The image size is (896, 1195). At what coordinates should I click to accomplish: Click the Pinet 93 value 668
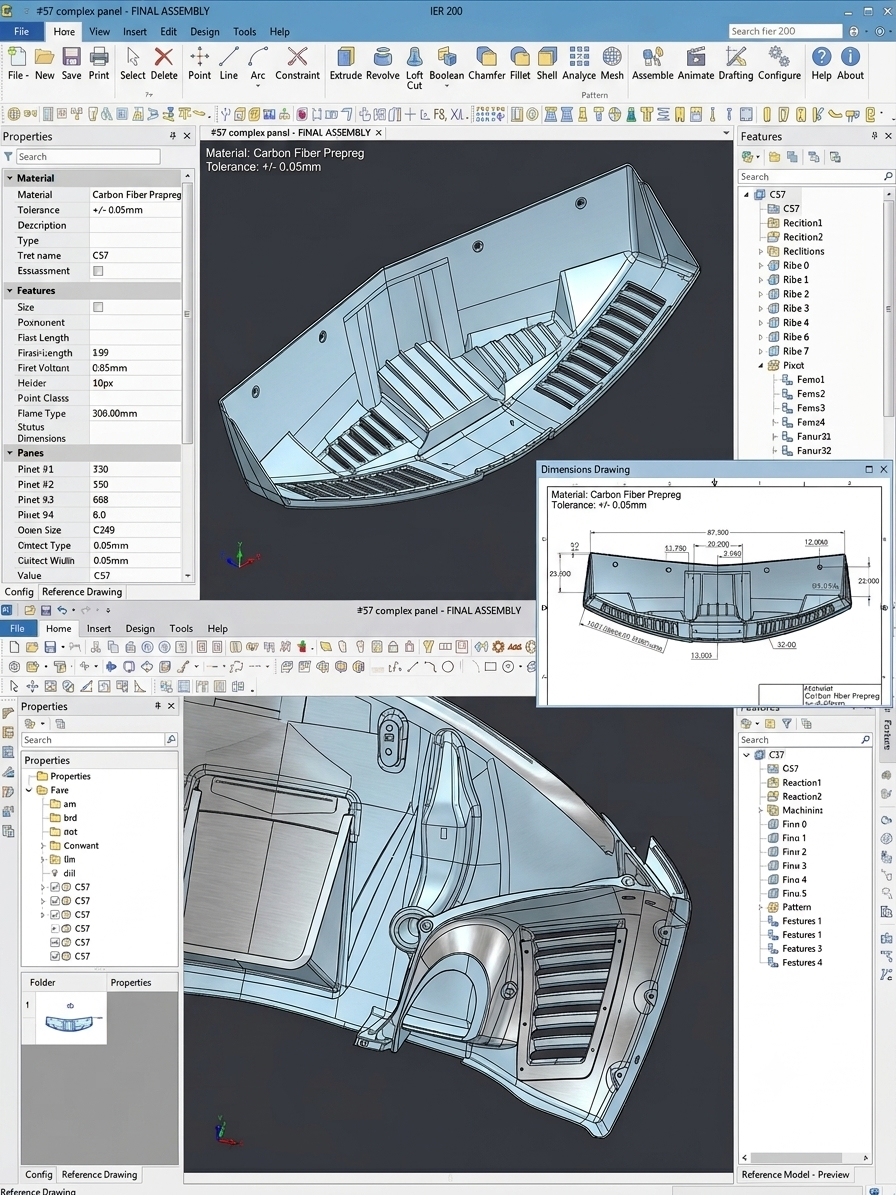tap(101, 500)
